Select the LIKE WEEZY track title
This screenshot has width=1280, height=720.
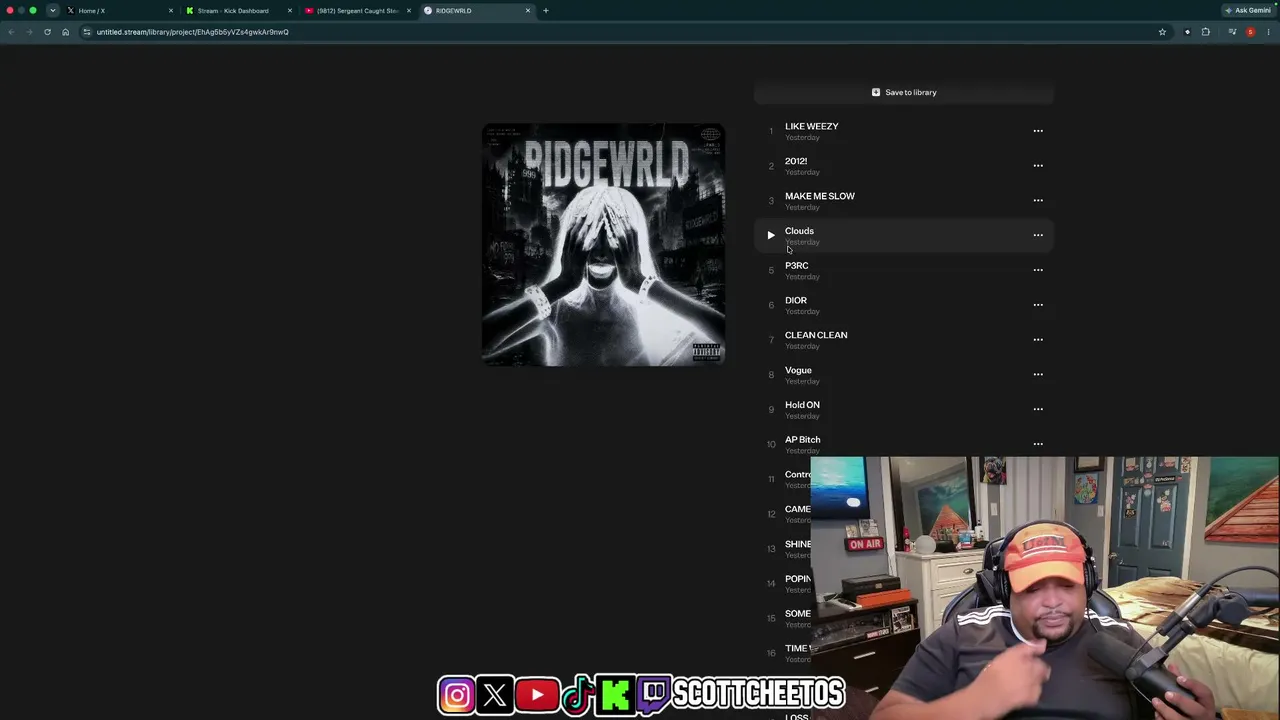812,126
